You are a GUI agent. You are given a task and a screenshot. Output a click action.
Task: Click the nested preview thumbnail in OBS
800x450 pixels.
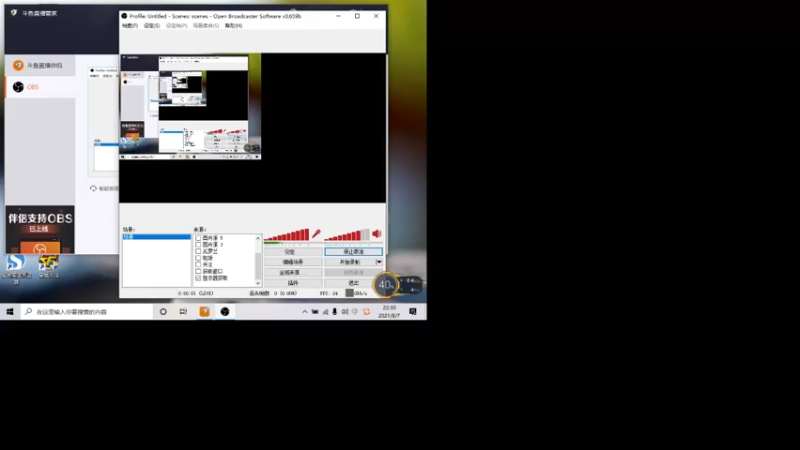point(190,107)
